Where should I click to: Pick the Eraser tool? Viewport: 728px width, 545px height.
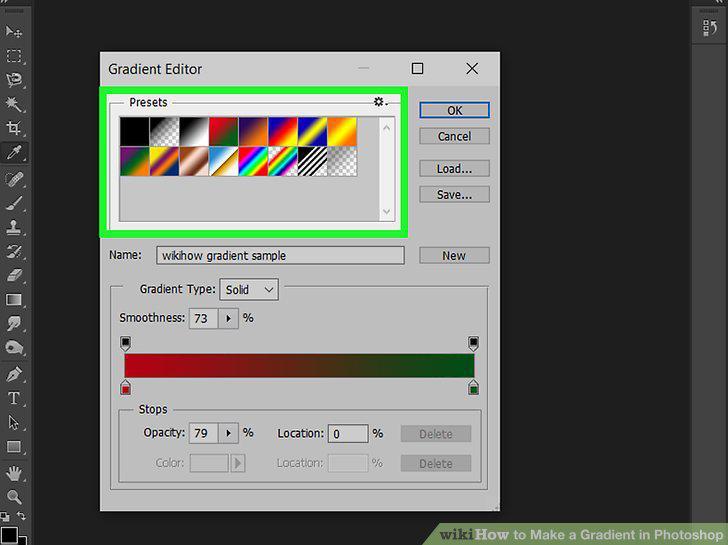click(13, 275)
